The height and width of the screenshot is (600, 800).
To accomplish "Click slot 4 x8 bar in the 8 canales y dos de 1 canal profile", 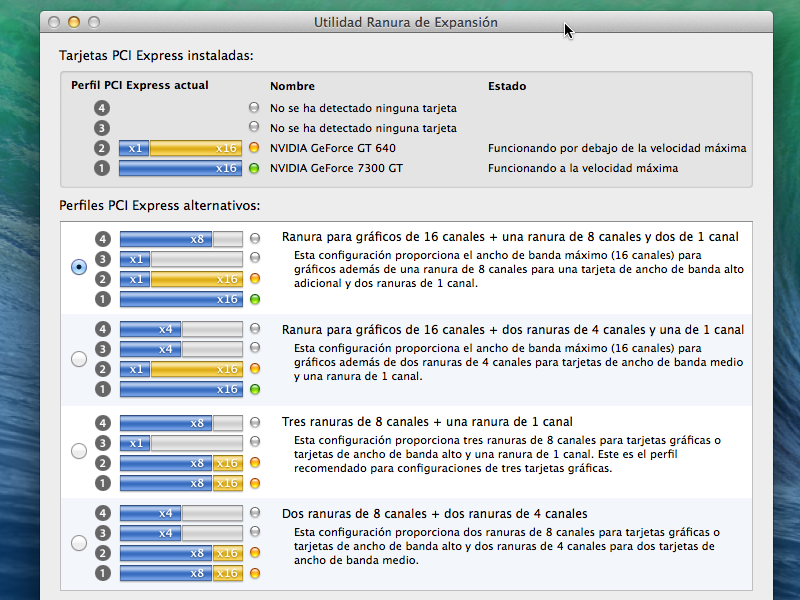I will pyautogui.click(x=181, y=239).
